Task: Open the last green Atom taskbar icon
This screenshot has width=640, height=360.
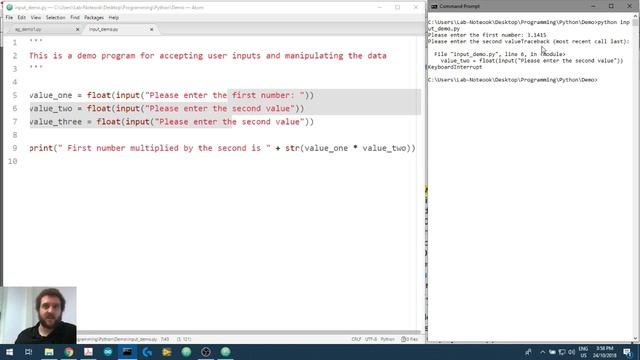Action: (x=225, y=352)
